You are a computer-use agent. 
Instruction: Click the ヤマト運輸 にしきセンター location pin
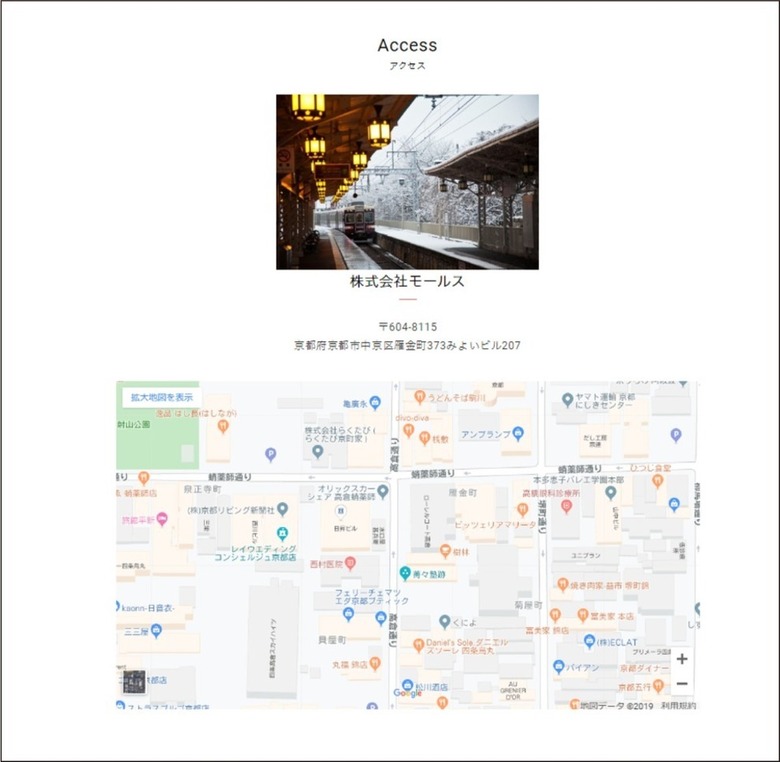click(567, 399)
